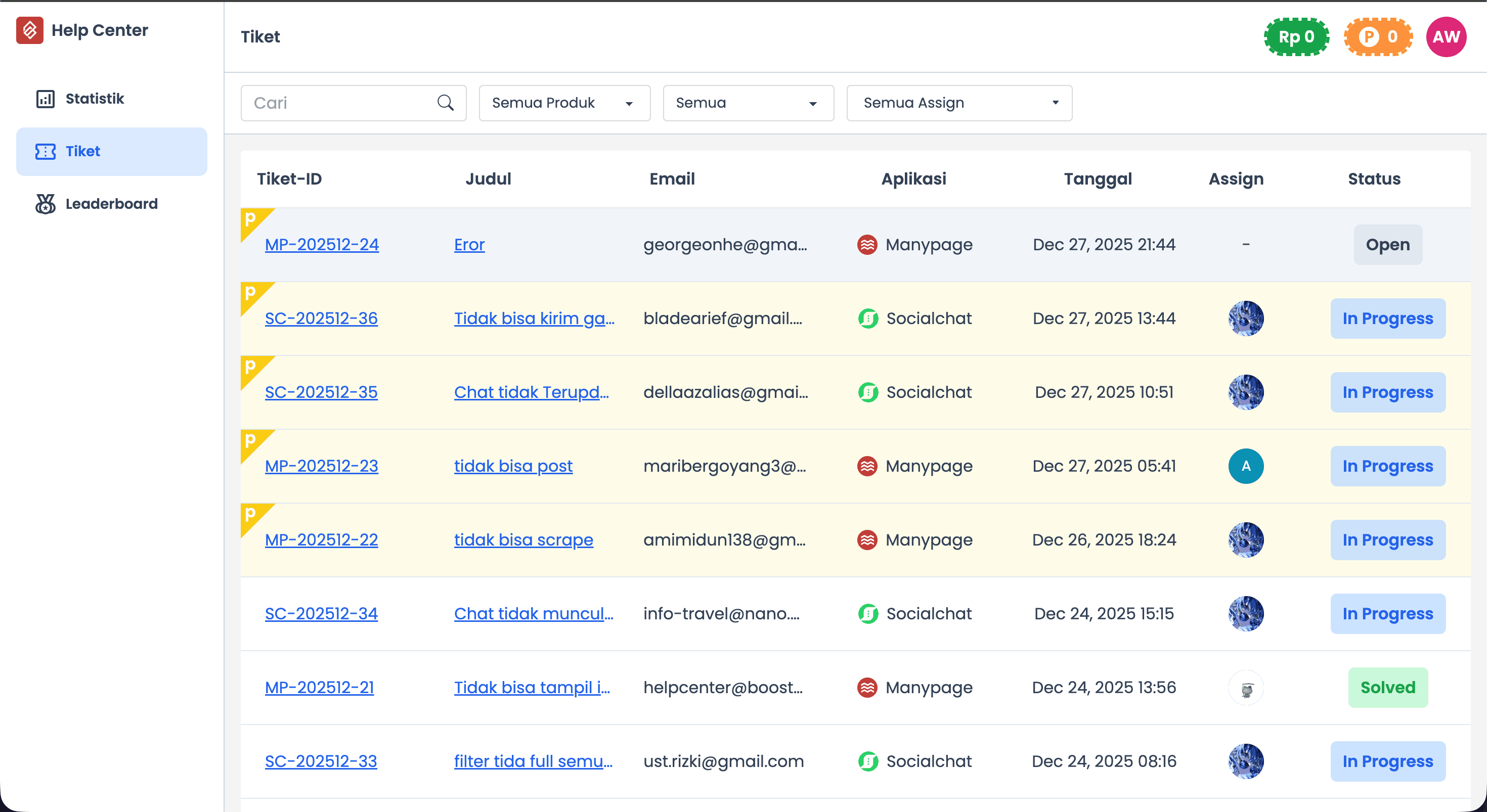This screenshot has height=812, width=1487.
Task: Click Socialchat icon in SC-202512-33 row
Action: point(867,762)
